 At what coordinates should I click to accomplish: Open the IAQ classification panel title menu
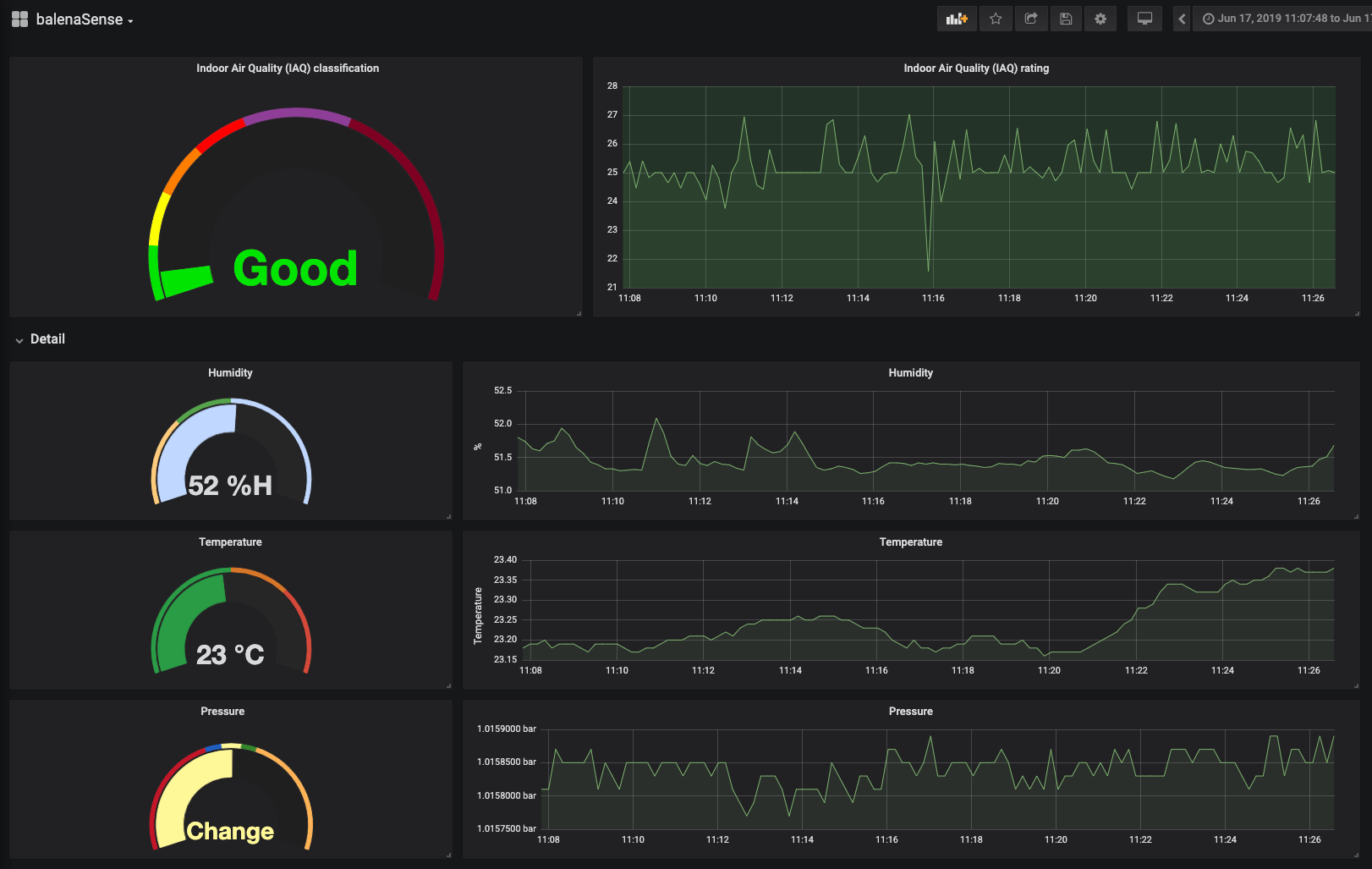coord(288,69)
